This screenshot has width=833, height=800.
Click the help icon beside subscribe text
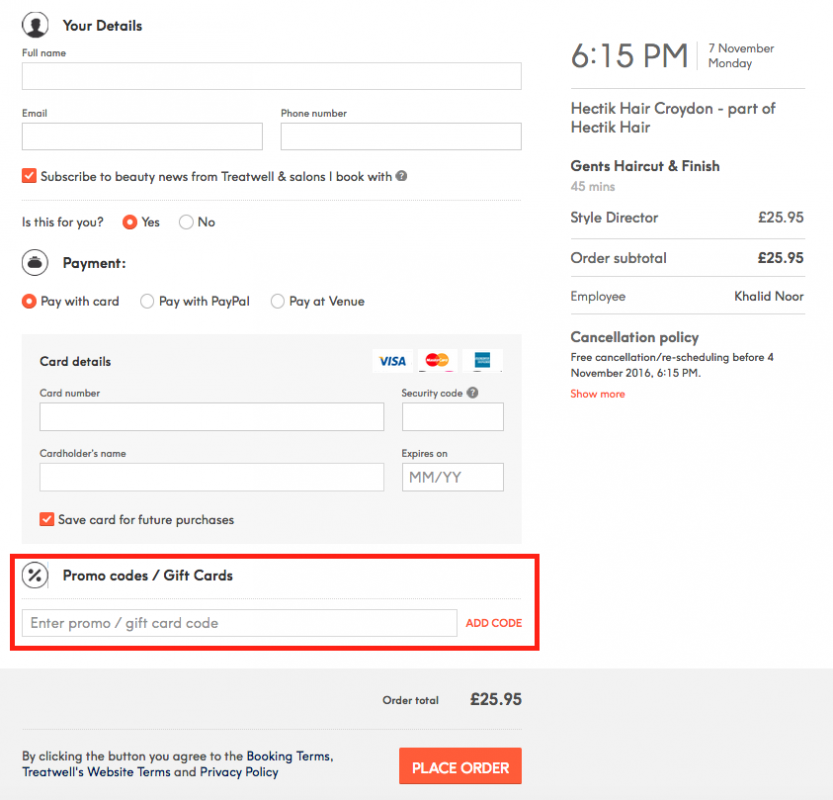(x=402, y=176)
